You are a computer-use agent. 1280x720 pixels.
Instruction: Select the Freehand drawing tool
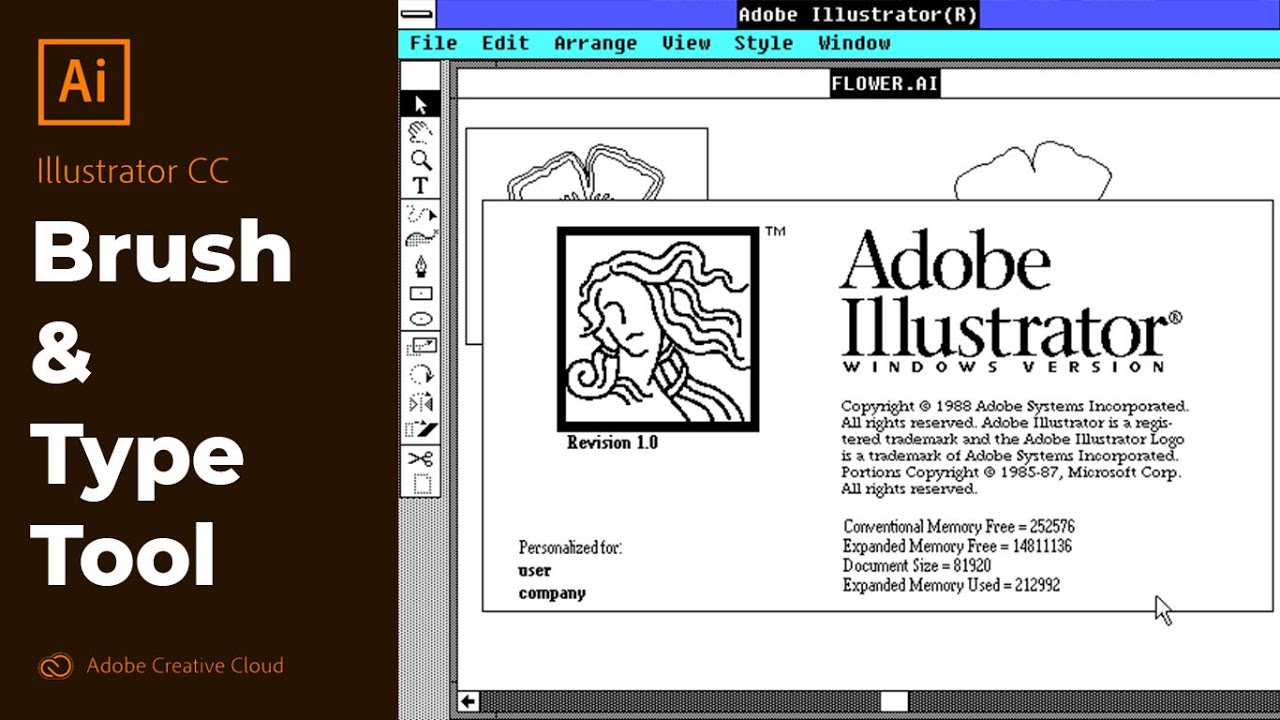tap(420, 213)
